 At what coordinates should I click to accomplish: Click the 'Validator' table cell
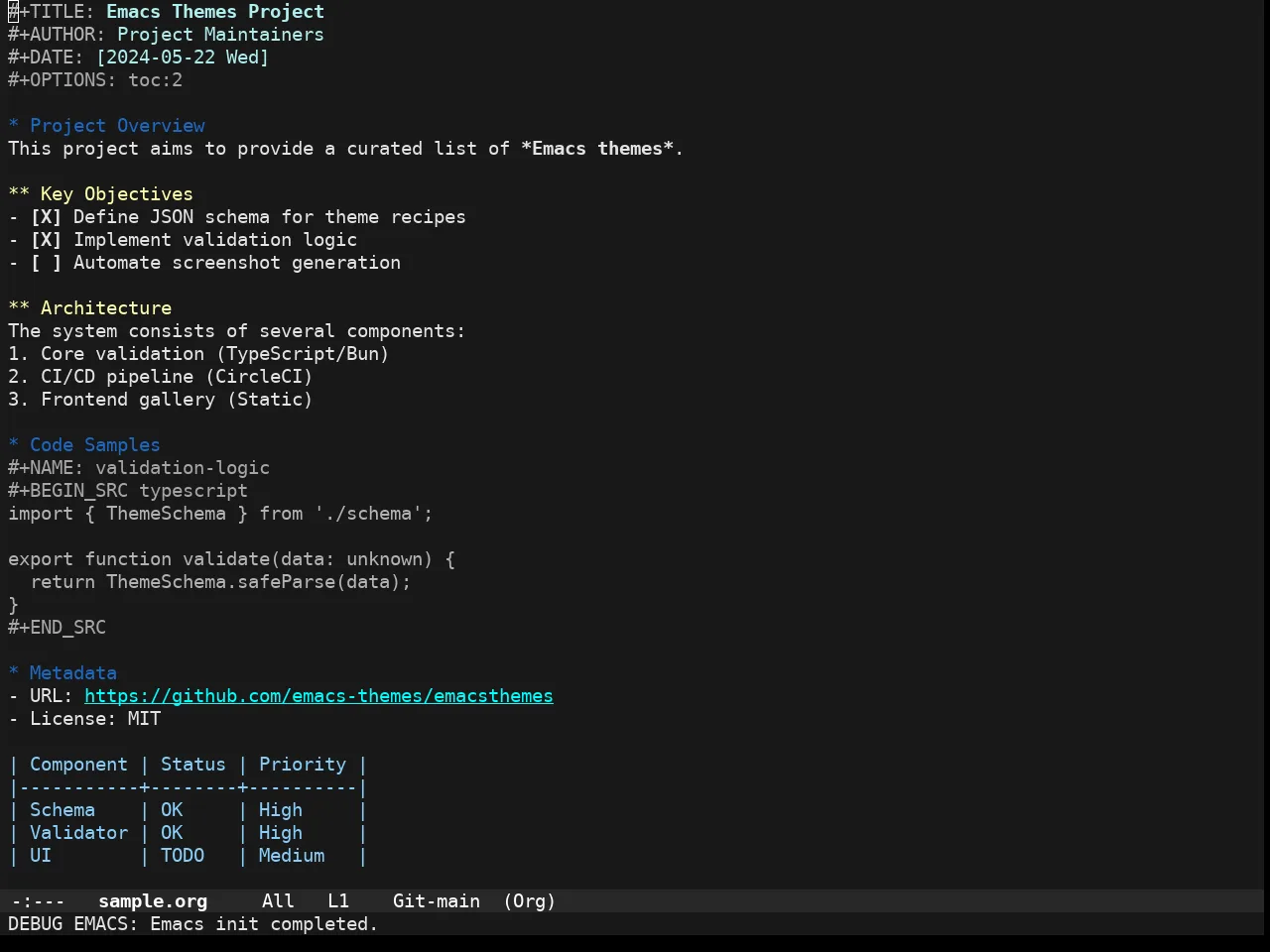pyautogui.click(x=78, y=833)
